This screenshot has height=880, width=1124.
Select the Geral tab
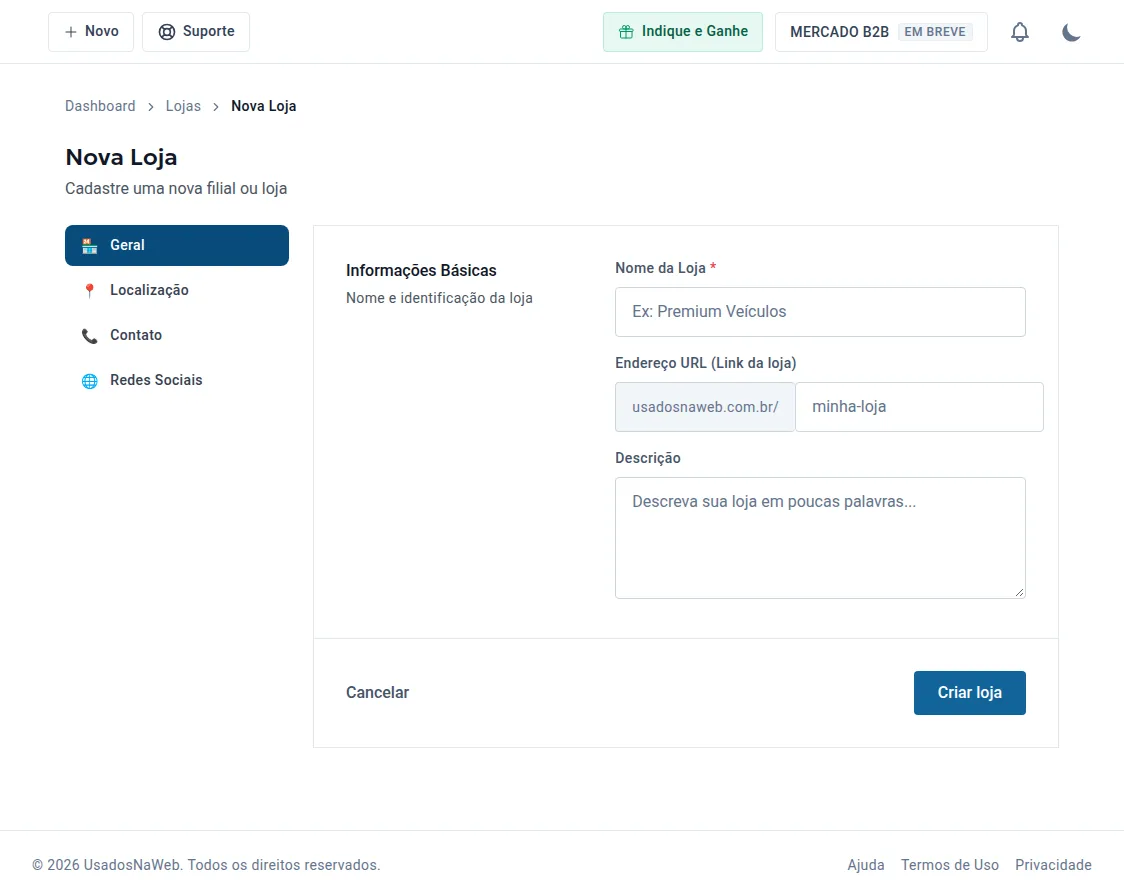tap(177, 245)
